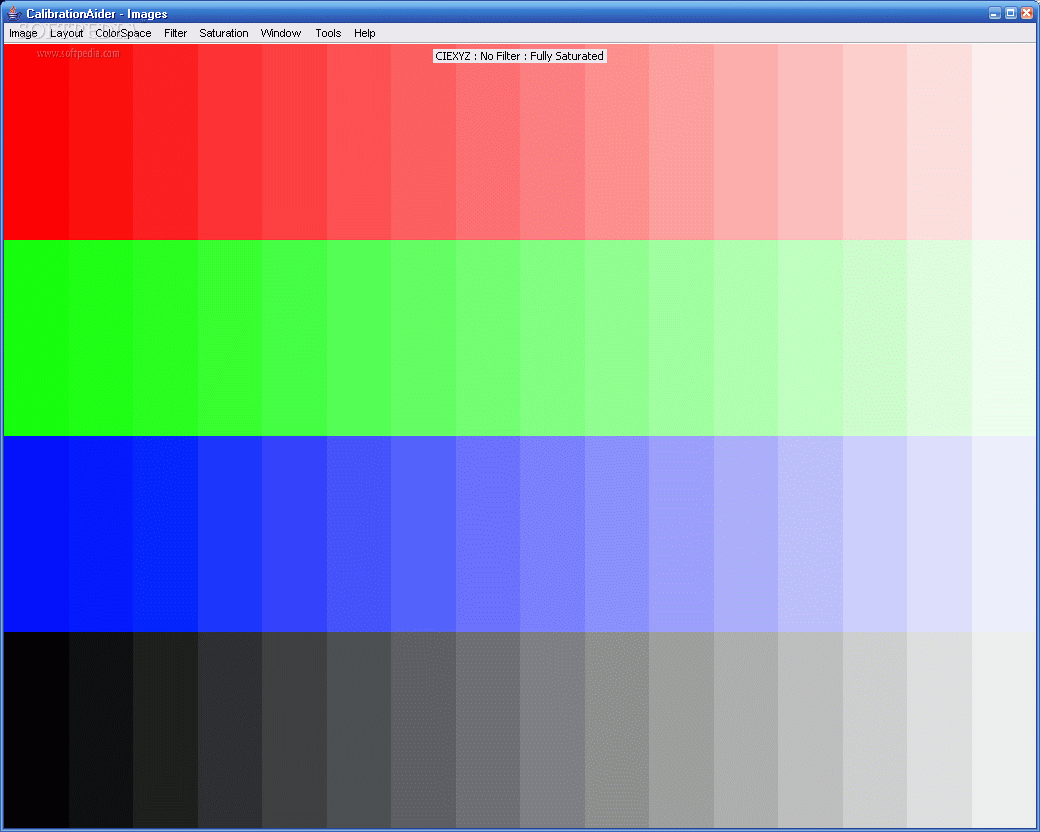Click the black swatch in the gray row

pos(36,730)
